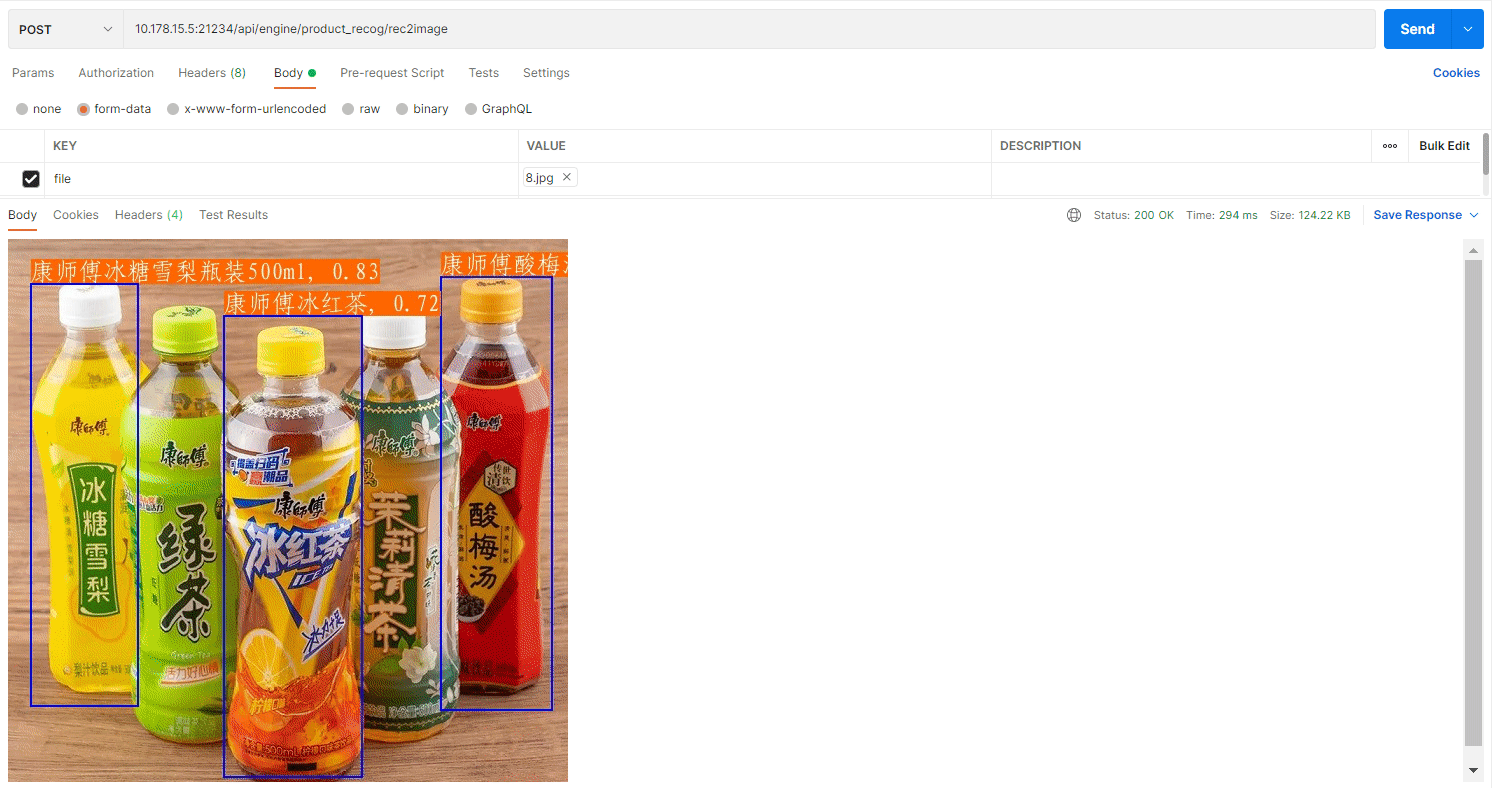The image size is (1498, 788).
Task: Click the 8.jpg file chip
Action: coord(549,178)
